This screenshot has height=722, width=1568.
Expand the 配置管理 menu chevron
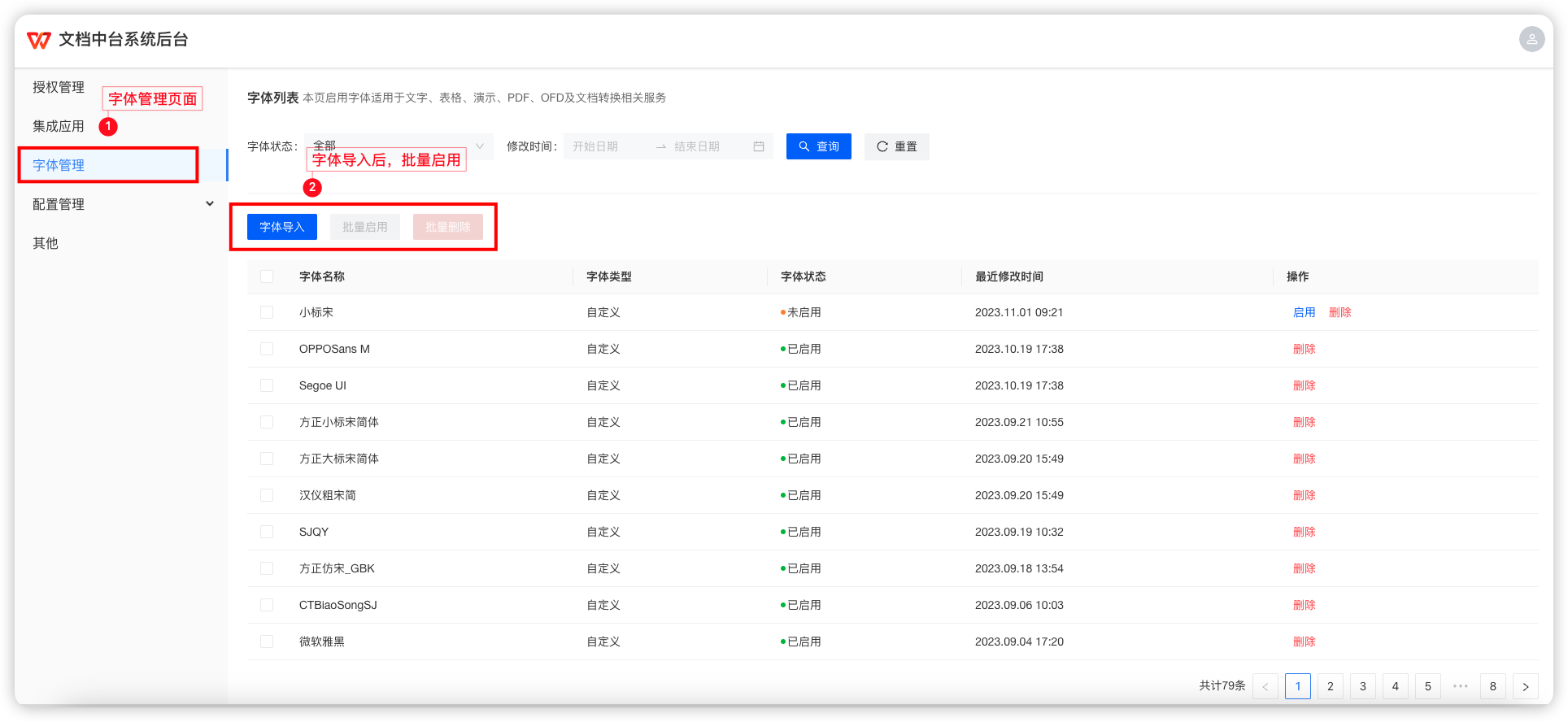tap(210, 204)
